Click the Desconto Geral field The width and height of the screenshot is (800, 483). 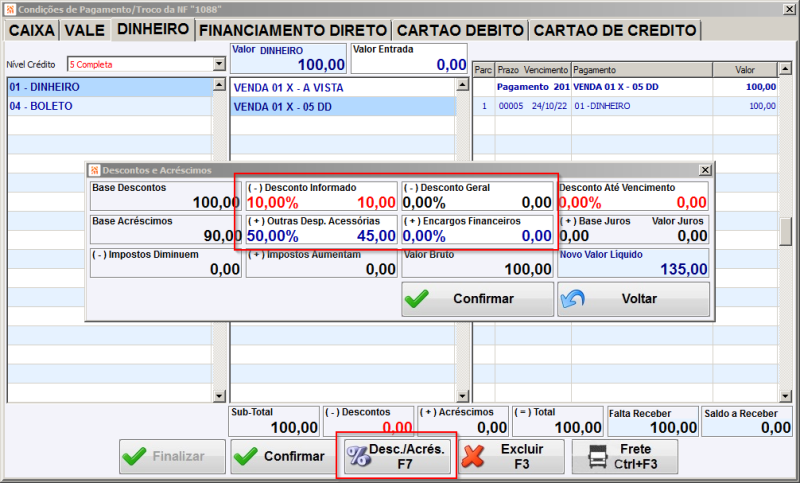pyautogui.click(x=477, y=196)
